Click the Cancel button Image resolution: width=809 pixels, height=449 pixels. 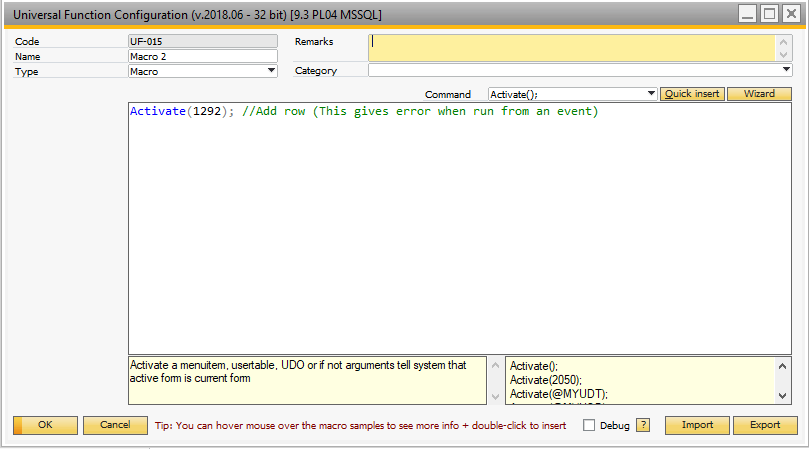[x=115, y=425]
